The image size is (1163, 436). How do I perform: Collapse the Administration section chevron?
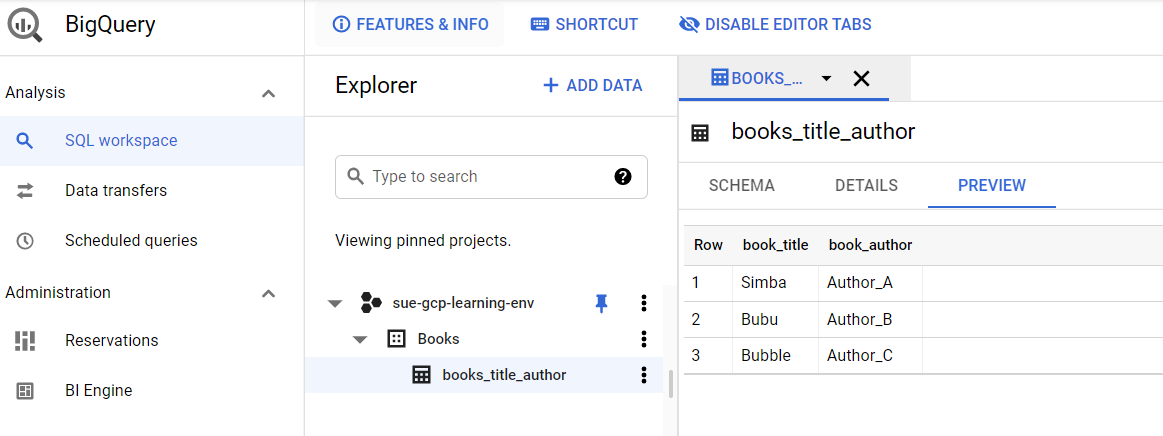268,293
